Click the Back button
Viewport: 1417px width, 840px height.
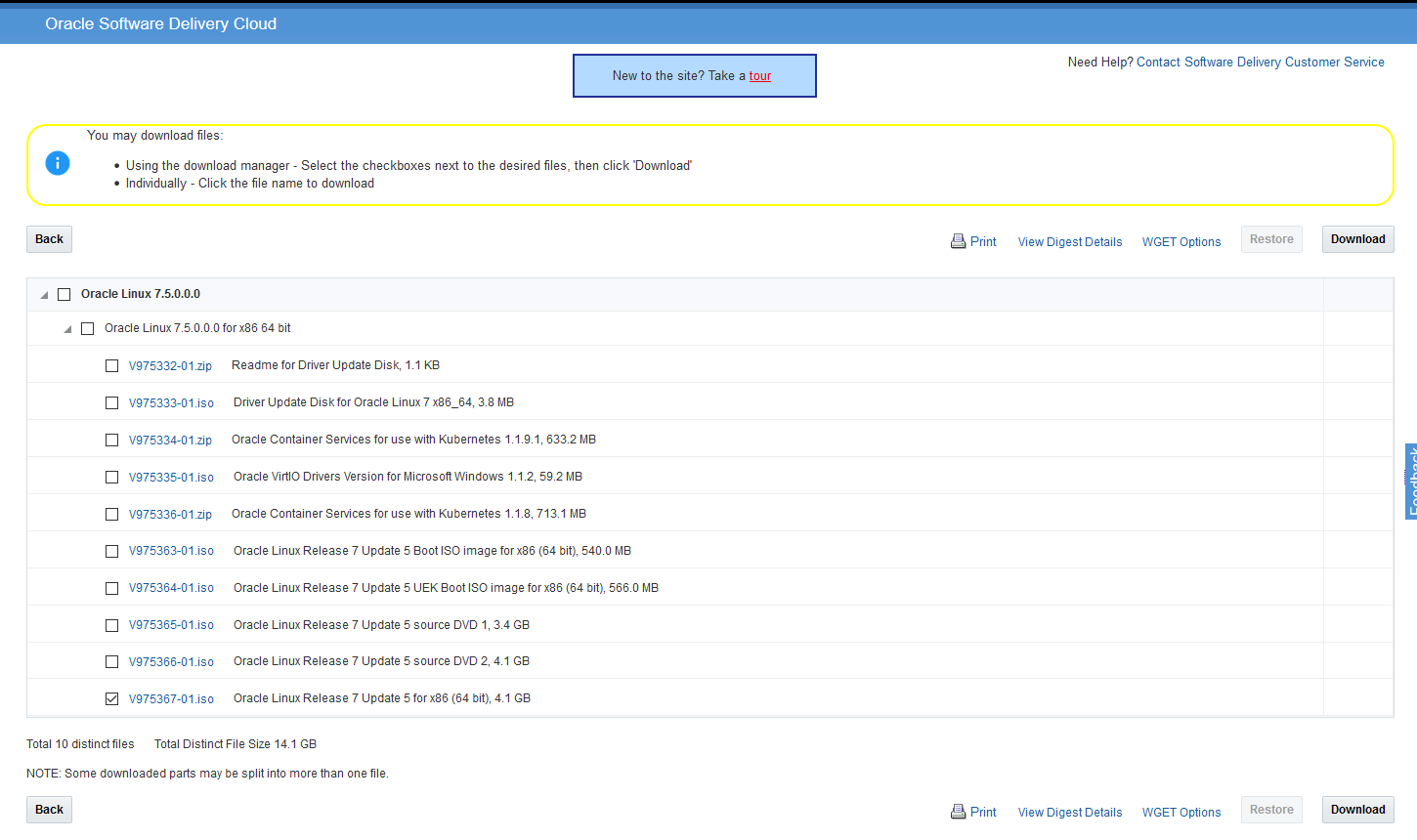click(49, 238)
